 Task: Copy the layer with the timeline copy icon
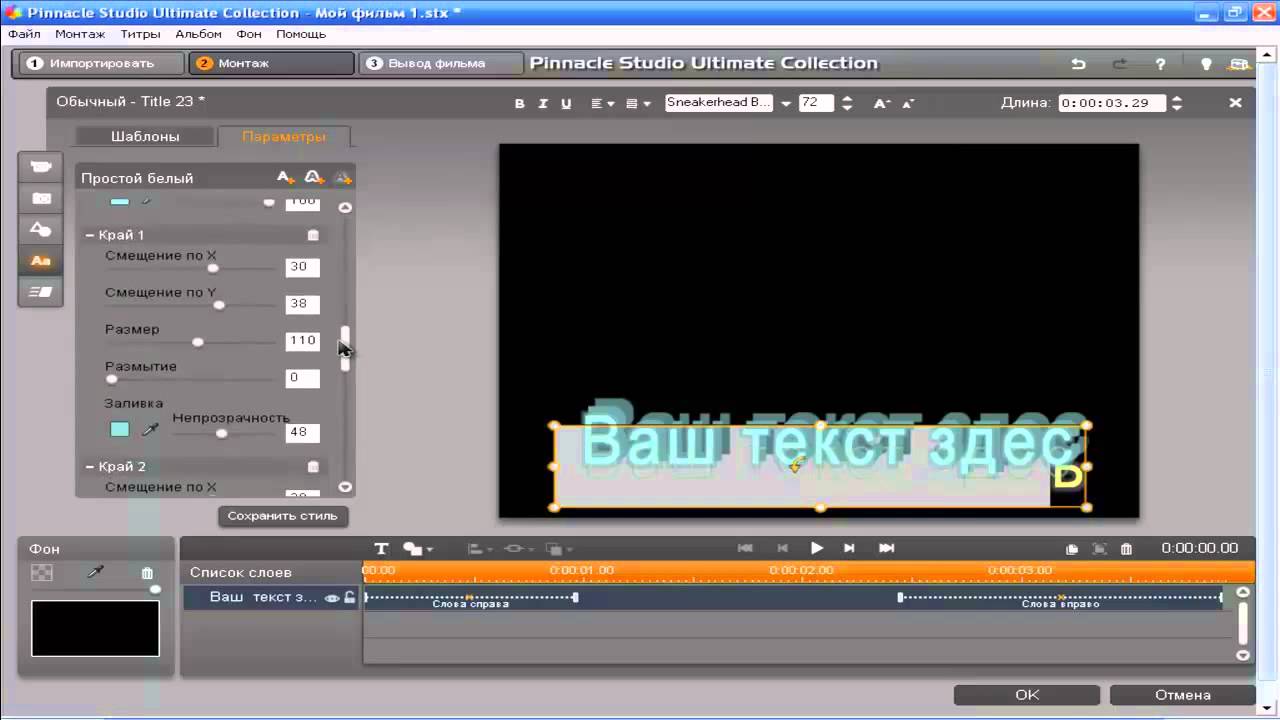pyautogui.click(x=1072, y=549)
